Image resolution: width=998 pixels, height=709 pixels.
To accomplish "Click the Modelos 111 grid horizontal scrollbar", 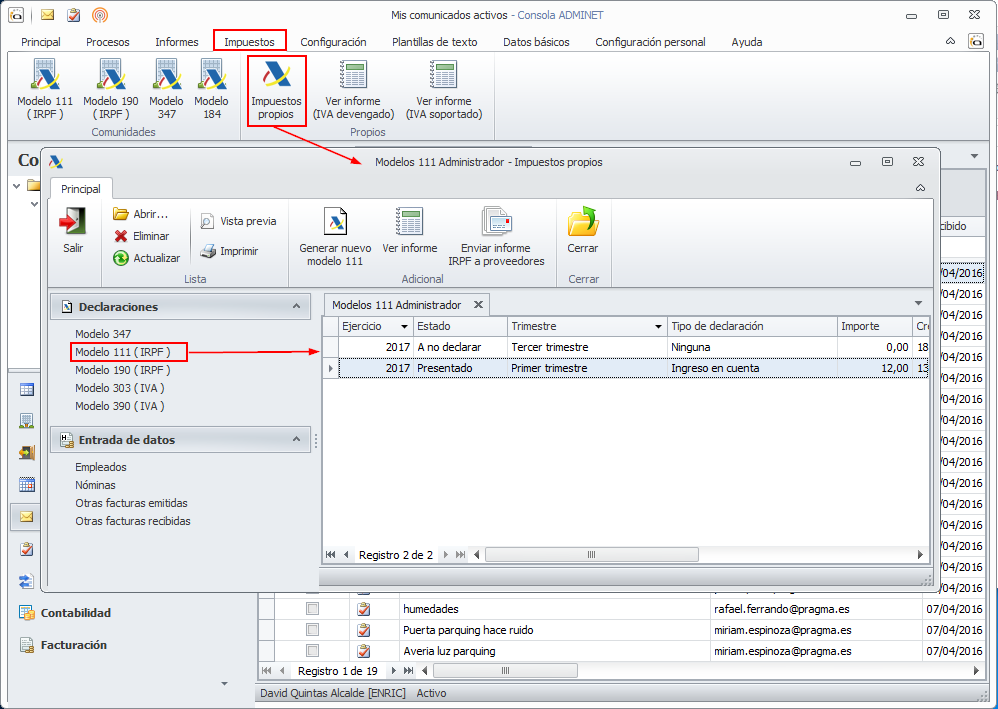I will coord(591,554).
